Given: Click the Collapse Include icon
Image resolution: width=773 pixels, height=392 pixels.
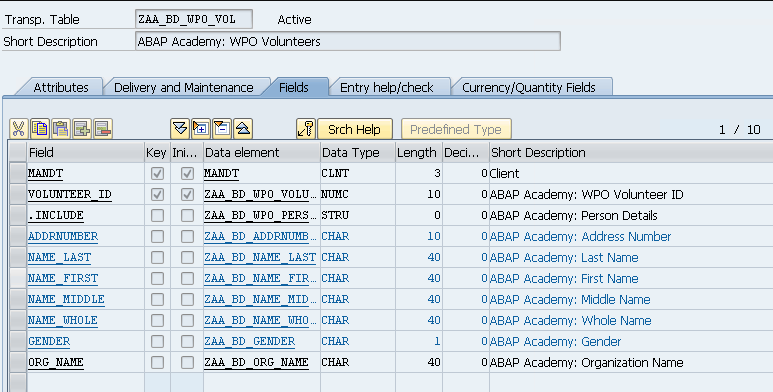Looking at the screenshot, I should coord(222,129).
